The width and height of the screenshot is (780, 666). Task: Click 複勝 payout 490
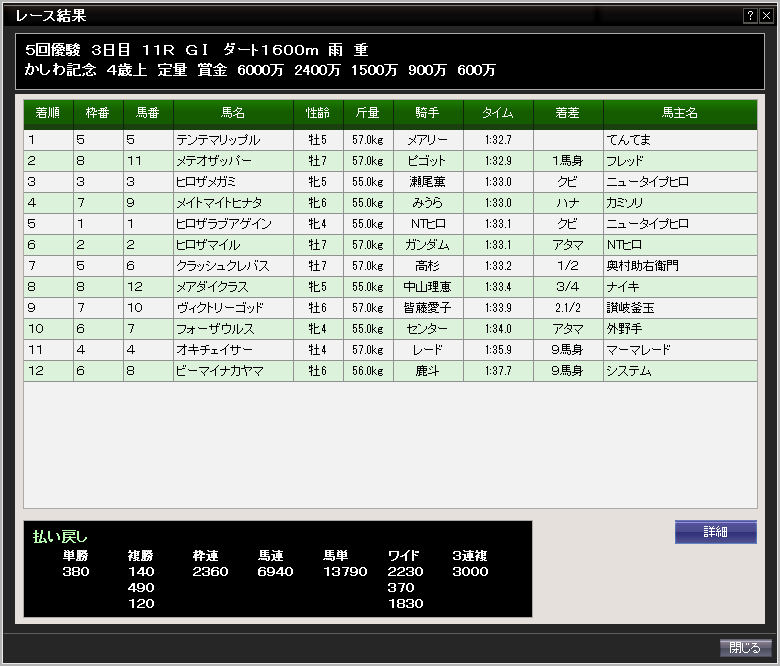(x=141, y=588)
